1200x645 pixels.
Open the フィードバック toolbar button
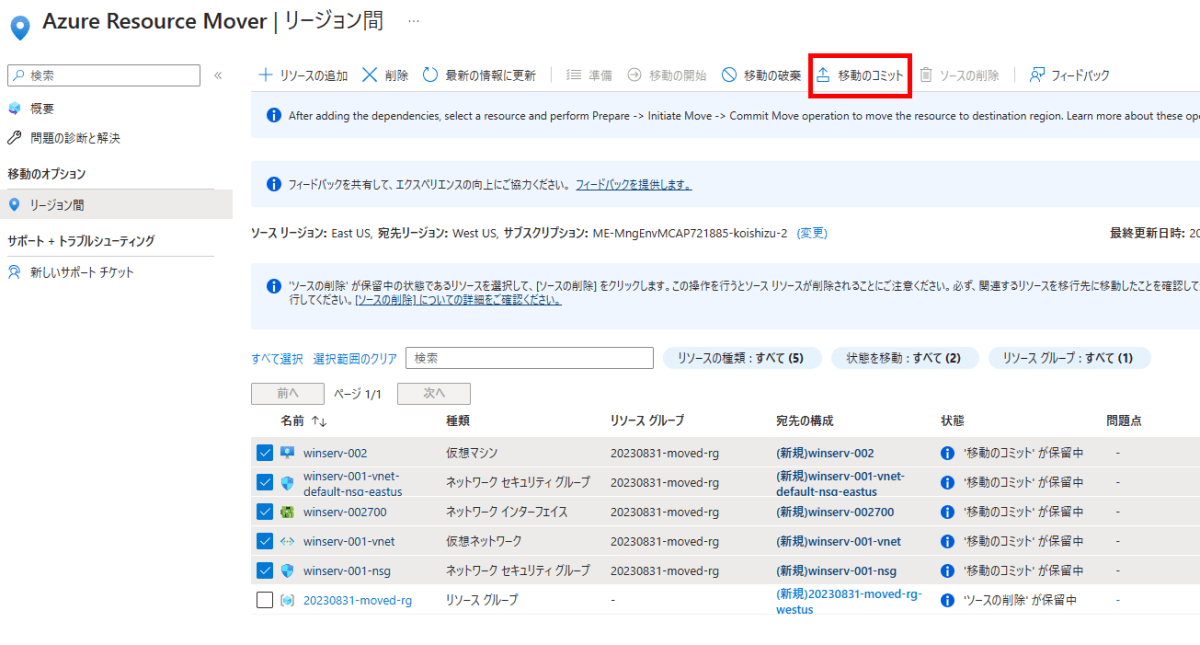(x=1069, y=75)
